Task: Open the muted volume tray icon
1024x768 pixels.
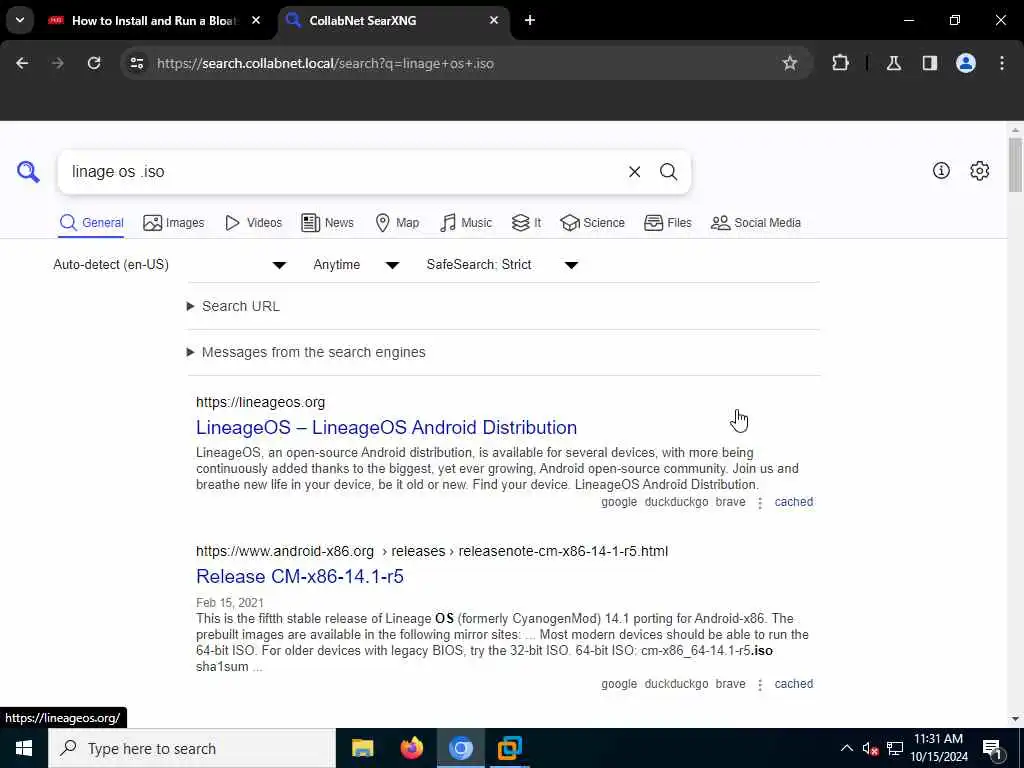Action: tap(871, 748)
